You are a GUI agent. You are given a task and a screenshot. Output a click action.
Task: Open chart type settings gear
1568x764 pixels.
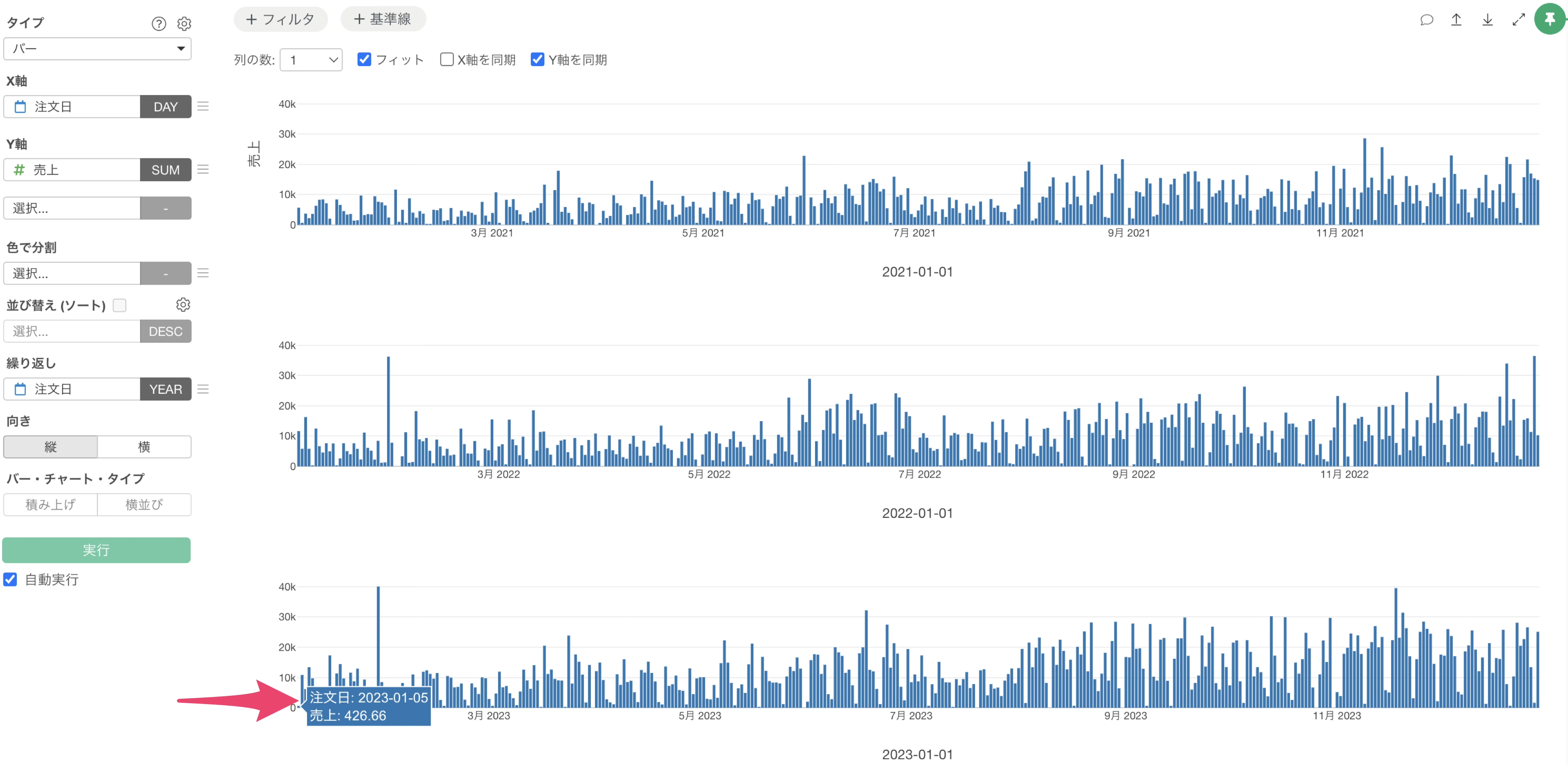[x=184, y=23]
